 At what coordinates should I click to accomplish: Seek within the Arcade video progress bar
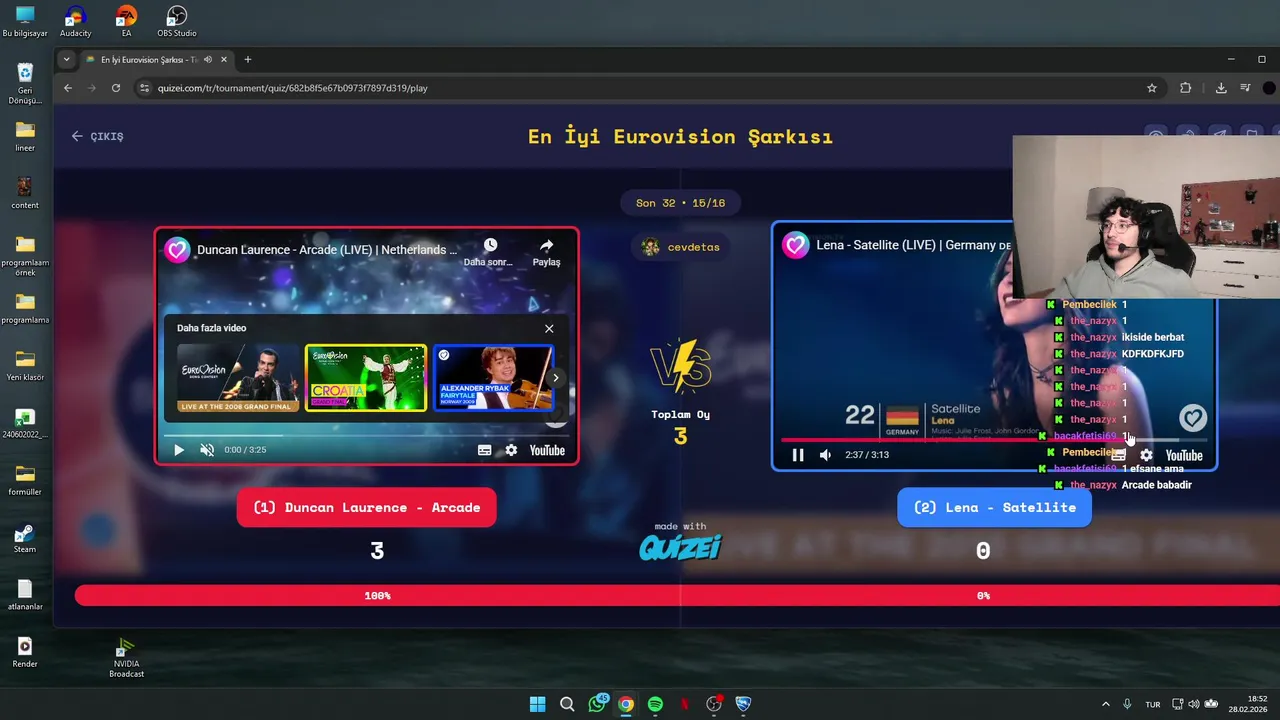tap(366, 435)
